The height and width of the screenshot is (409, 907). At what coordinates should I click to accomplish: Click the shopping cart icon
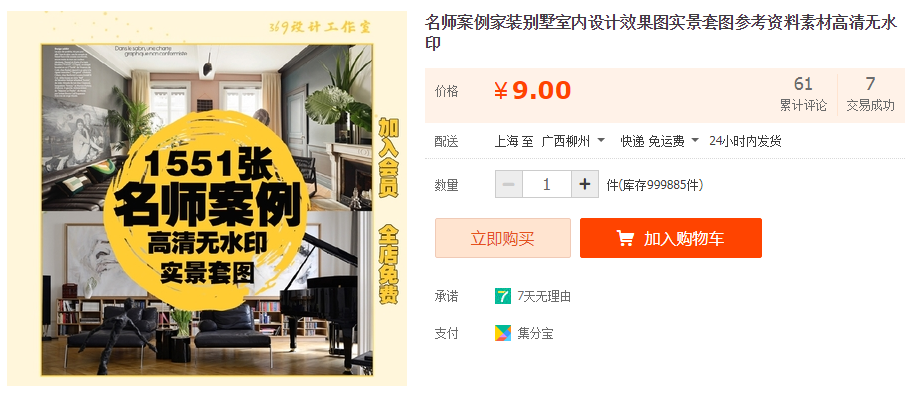[x=625, y=238]
